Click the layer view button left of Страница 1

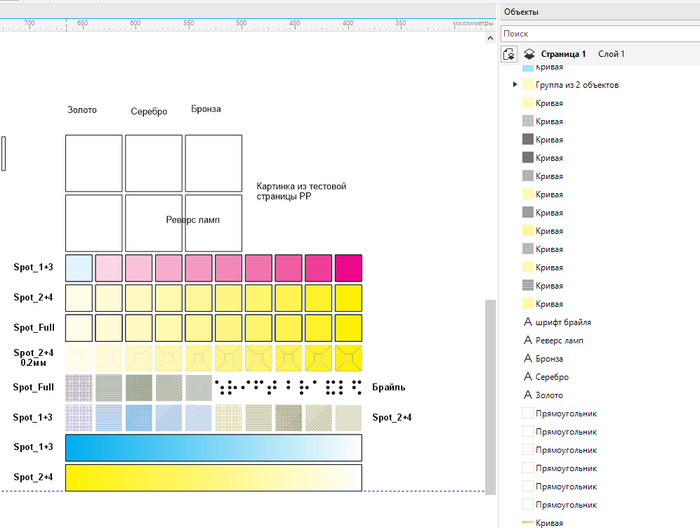click(509, 54)
